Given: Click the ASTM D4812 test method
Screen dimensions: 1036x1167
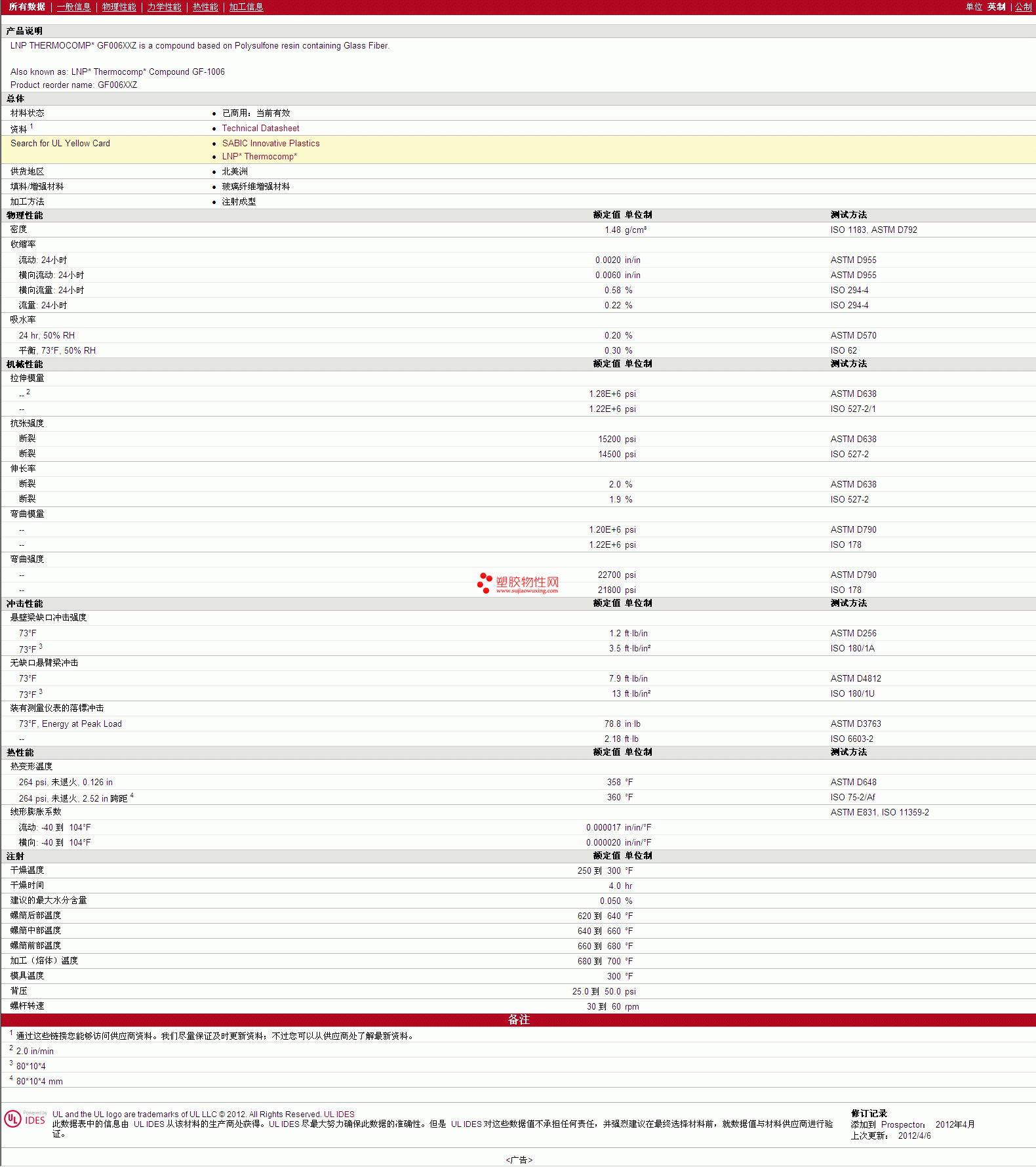Looking at the screenshot, I should click(856, 679).
